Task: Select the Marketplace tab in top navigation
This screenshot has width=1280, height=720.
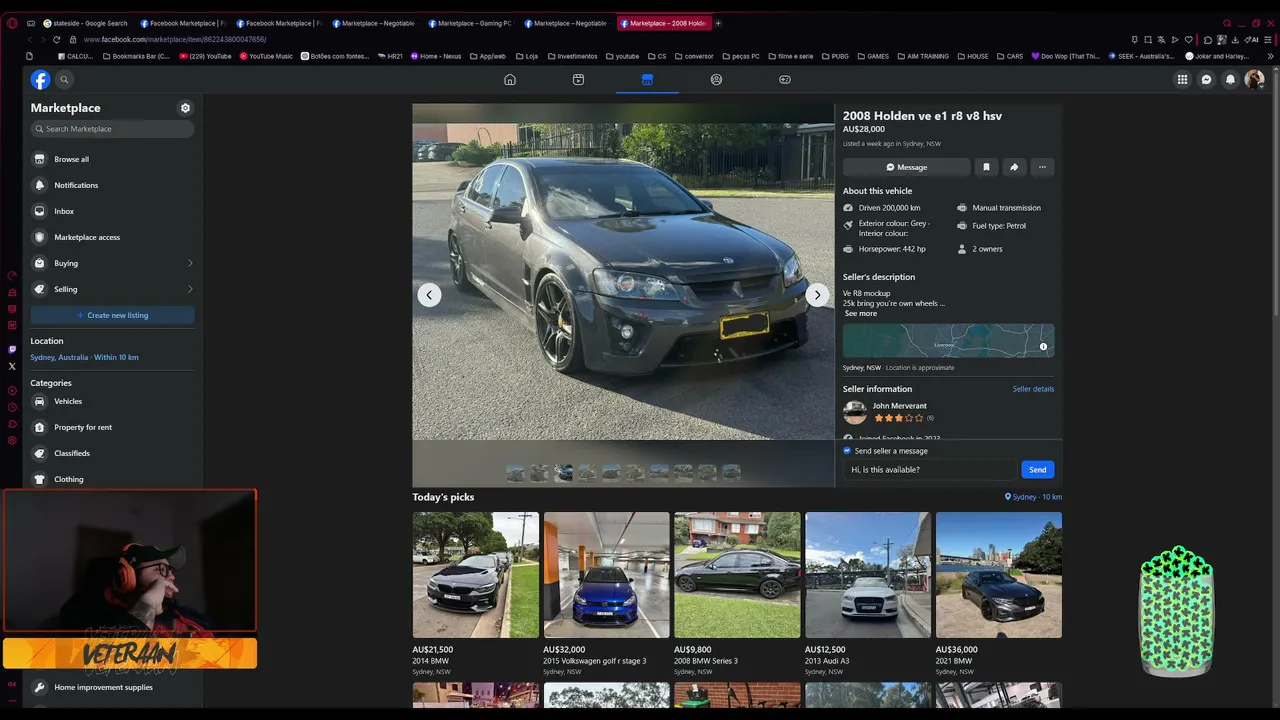Action: click(x=647, y=79)
